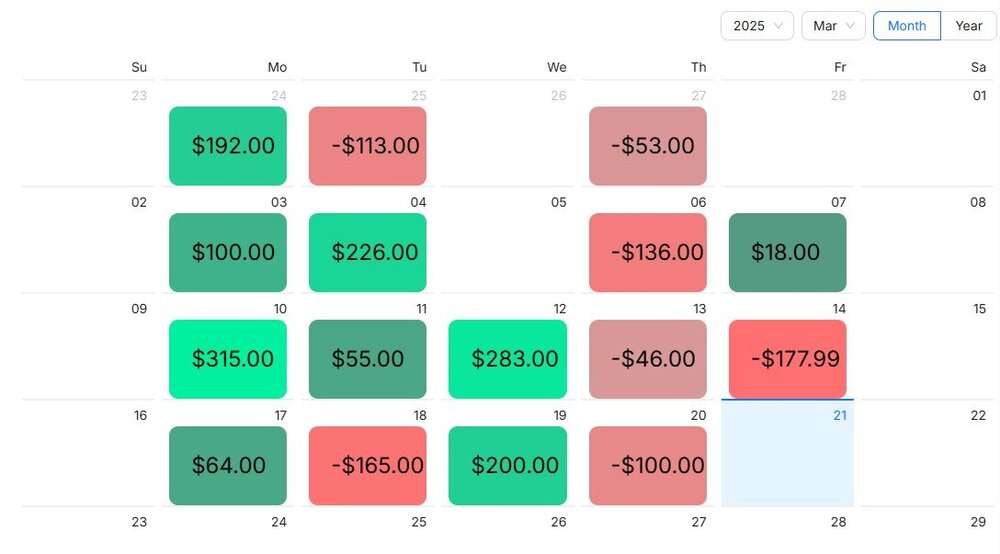Select the -$113.00 loss tile
This screenshot has height=554, width=1000.
coord(368,146)
